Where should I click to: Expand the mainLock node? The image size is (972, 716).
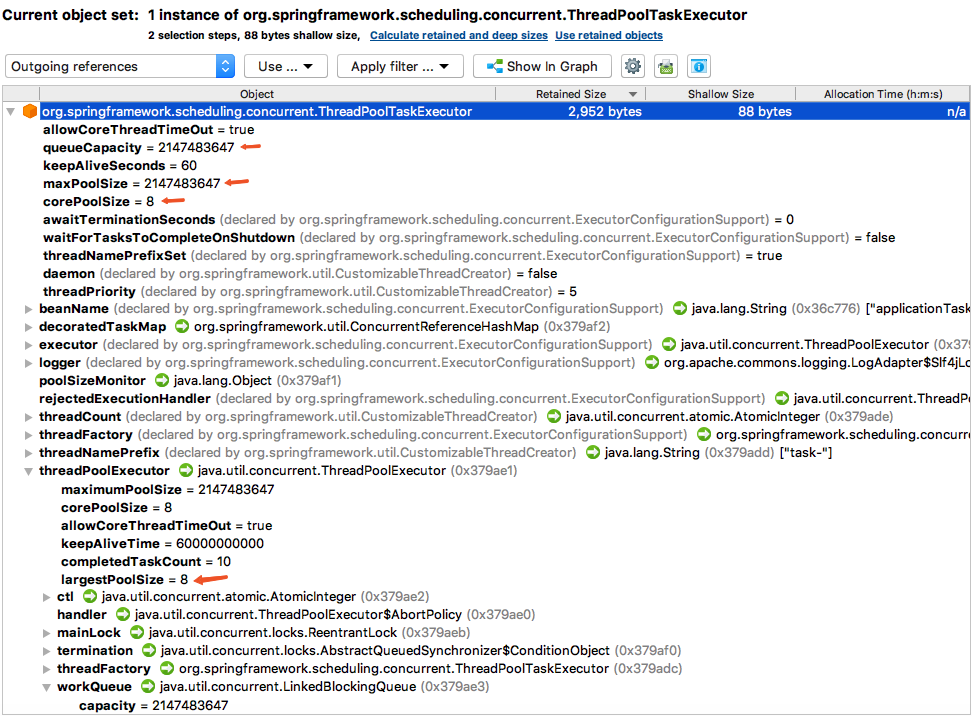pos(46,632)
